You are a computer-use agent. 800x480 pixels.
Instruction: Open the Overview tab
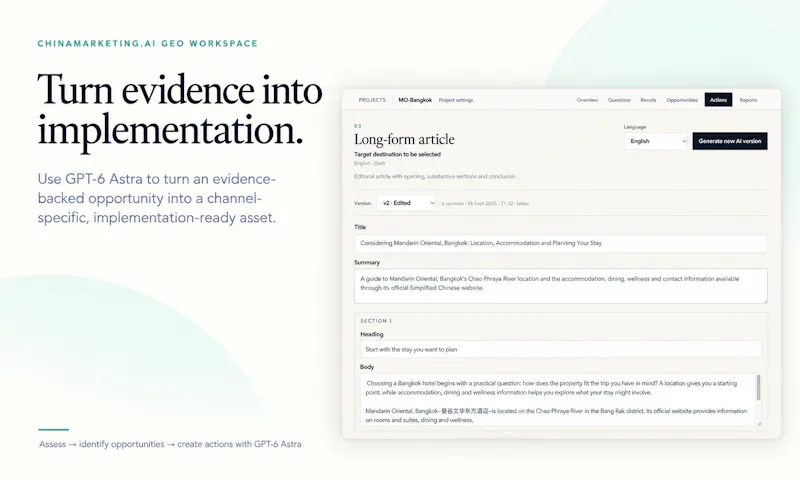pyautogui.click(x=587, y=100)
